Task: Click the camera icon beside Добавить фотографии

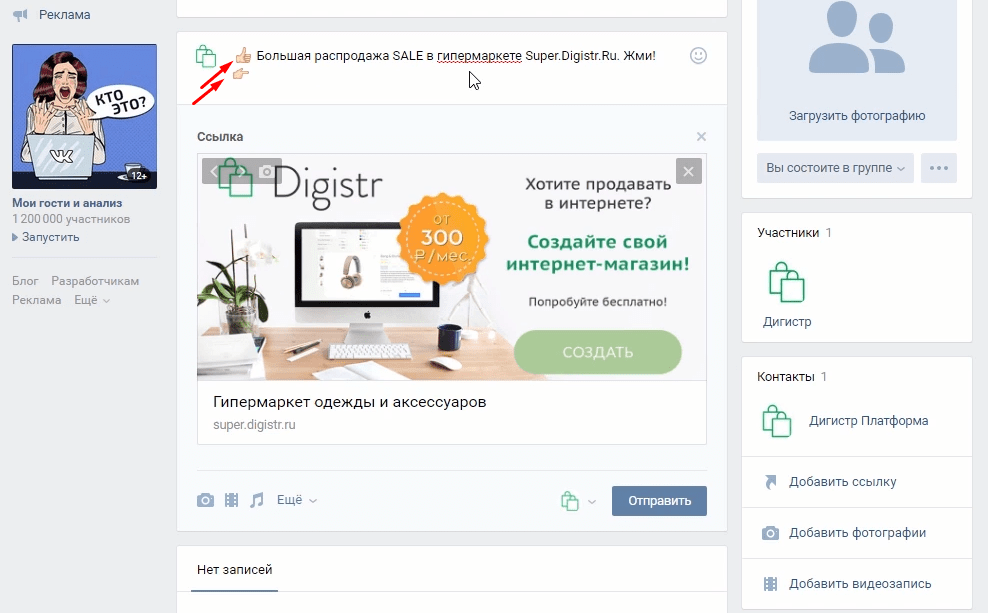Action: 770,533
